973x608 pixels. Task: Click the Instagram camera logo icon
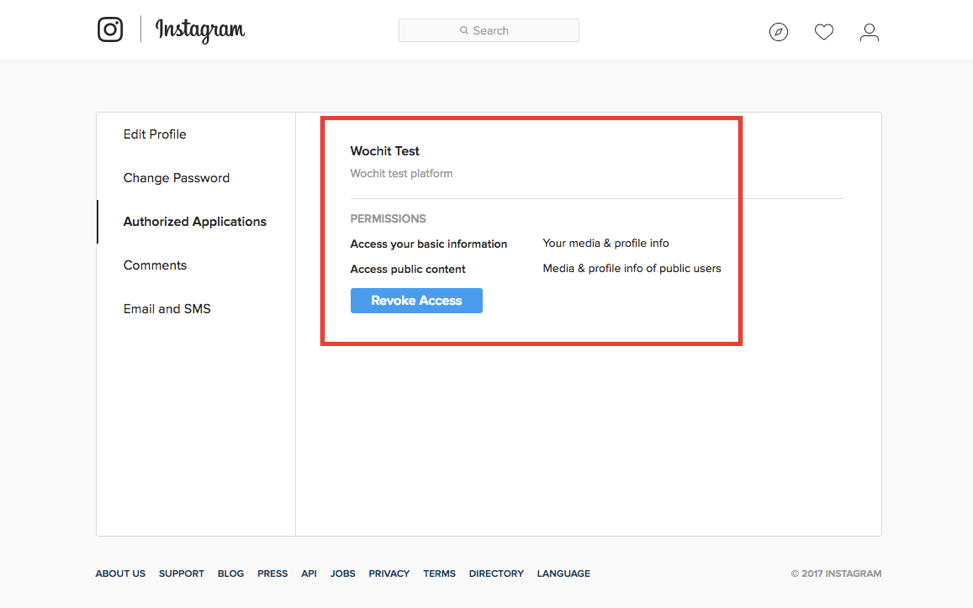110,29
